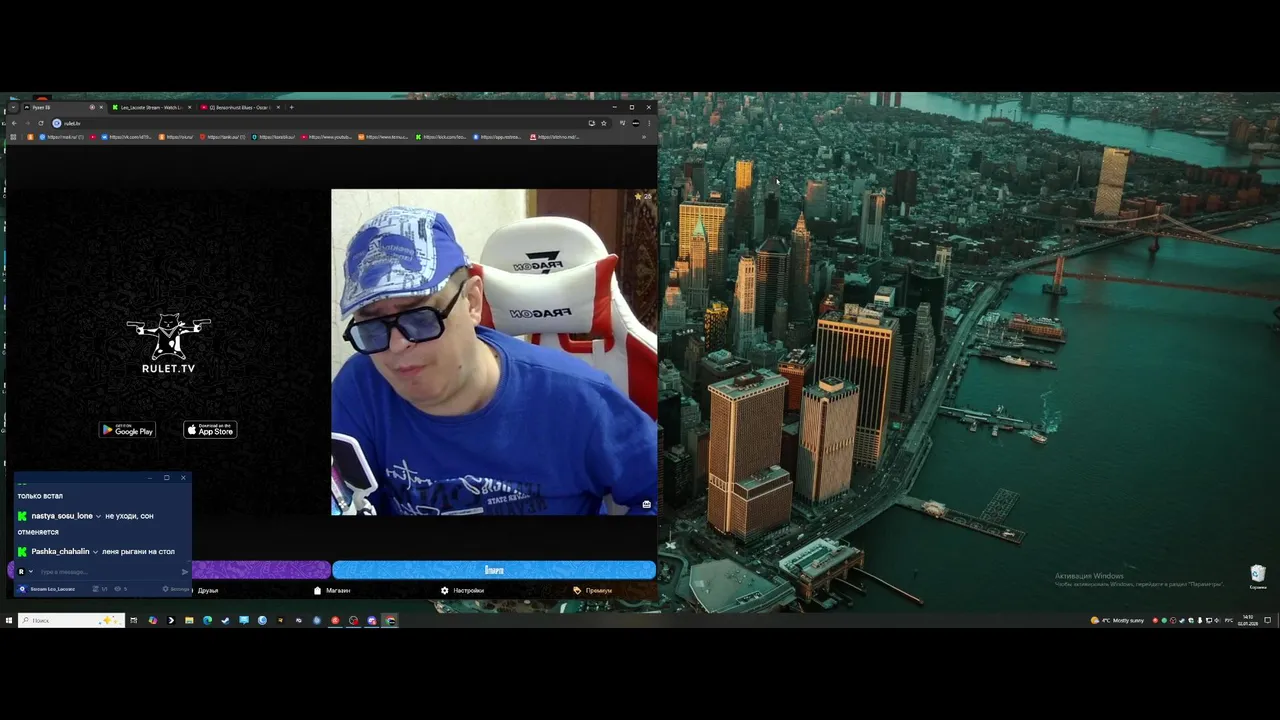Screen dimensions: 1280x720
Task: Open the notification center icon
Action: pos(1267,620)
